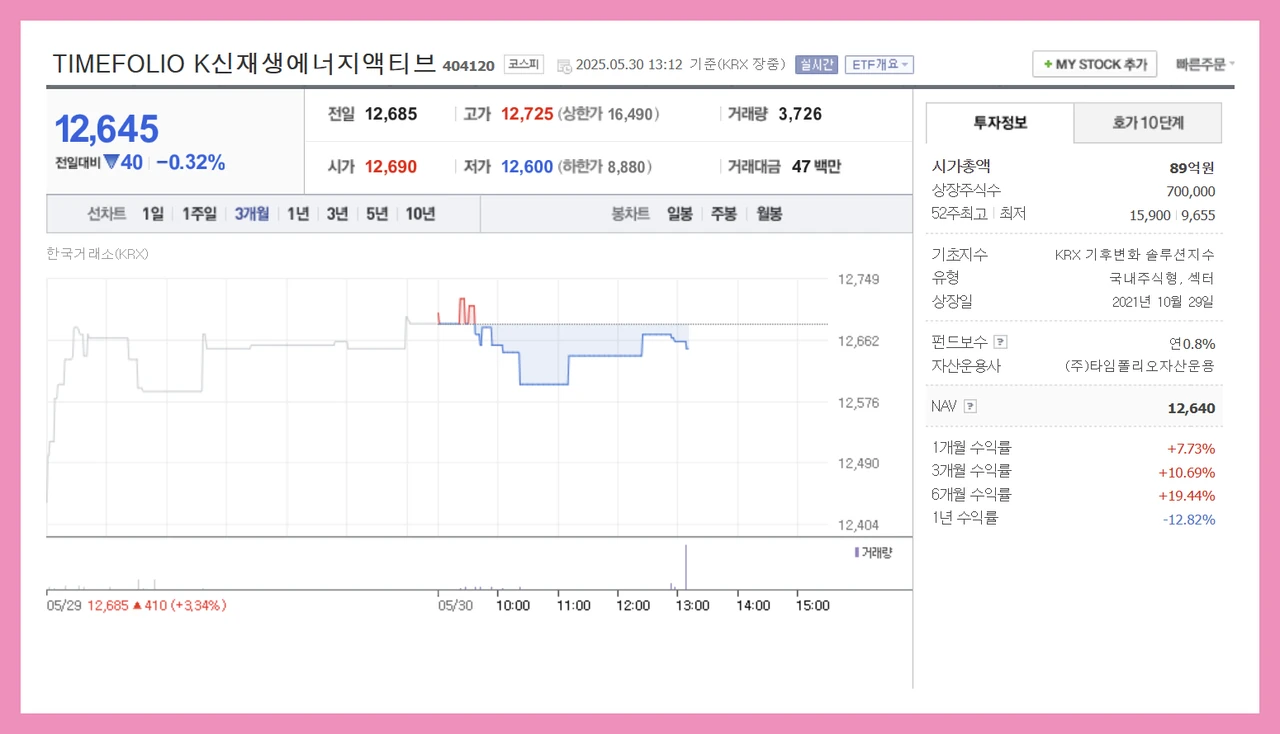Click the green plus icon in MY STOCK 추가
The height and width of the screenshot is (734, 1280).
(x=1047, y=63)
